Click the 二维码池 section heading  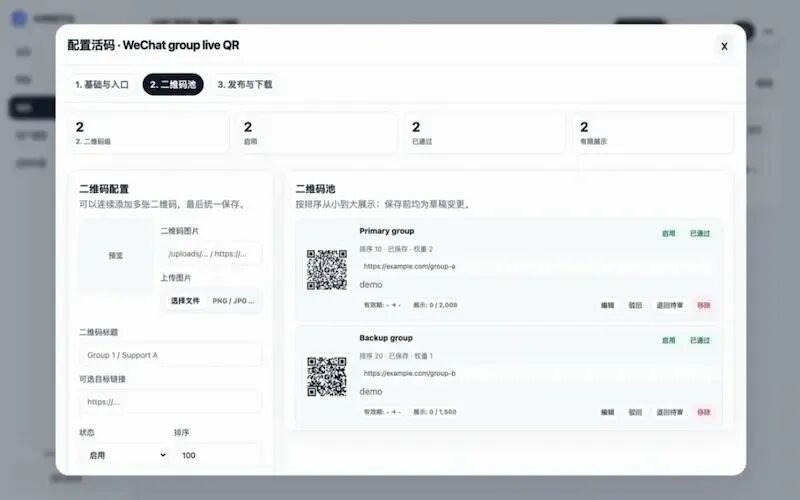point(315,189)
